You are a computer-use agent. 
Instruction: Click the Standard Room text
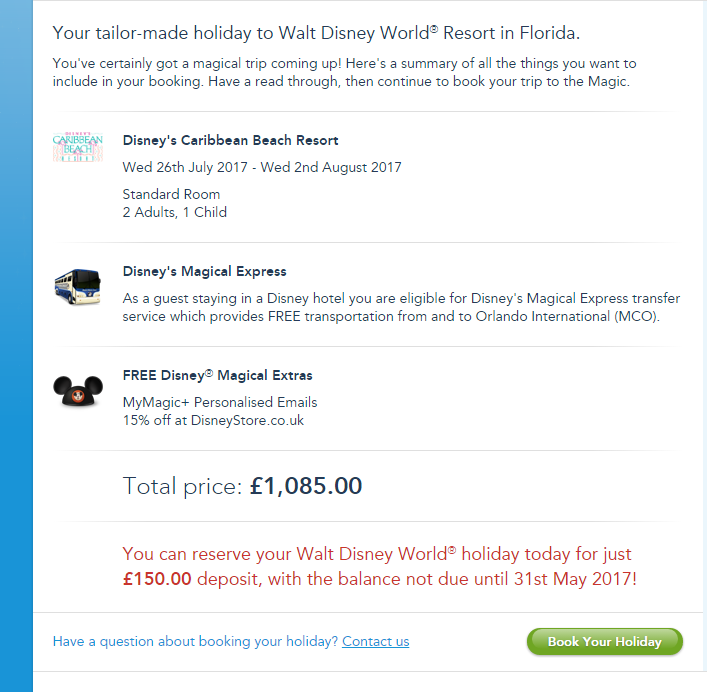tap(171, 194)
